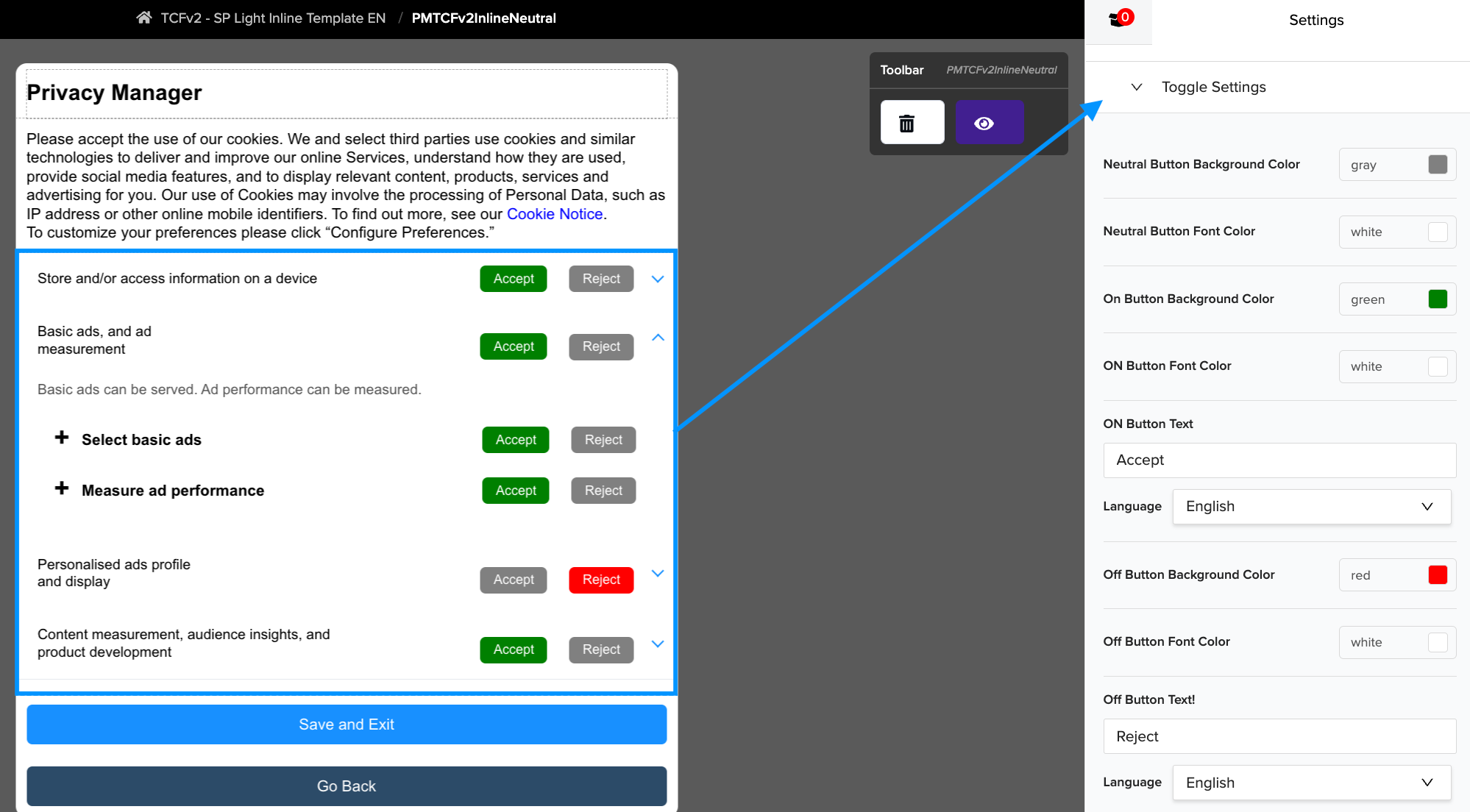Click the Toolbar panel title
Screen dimensions: 1470x812
[902, 70]
